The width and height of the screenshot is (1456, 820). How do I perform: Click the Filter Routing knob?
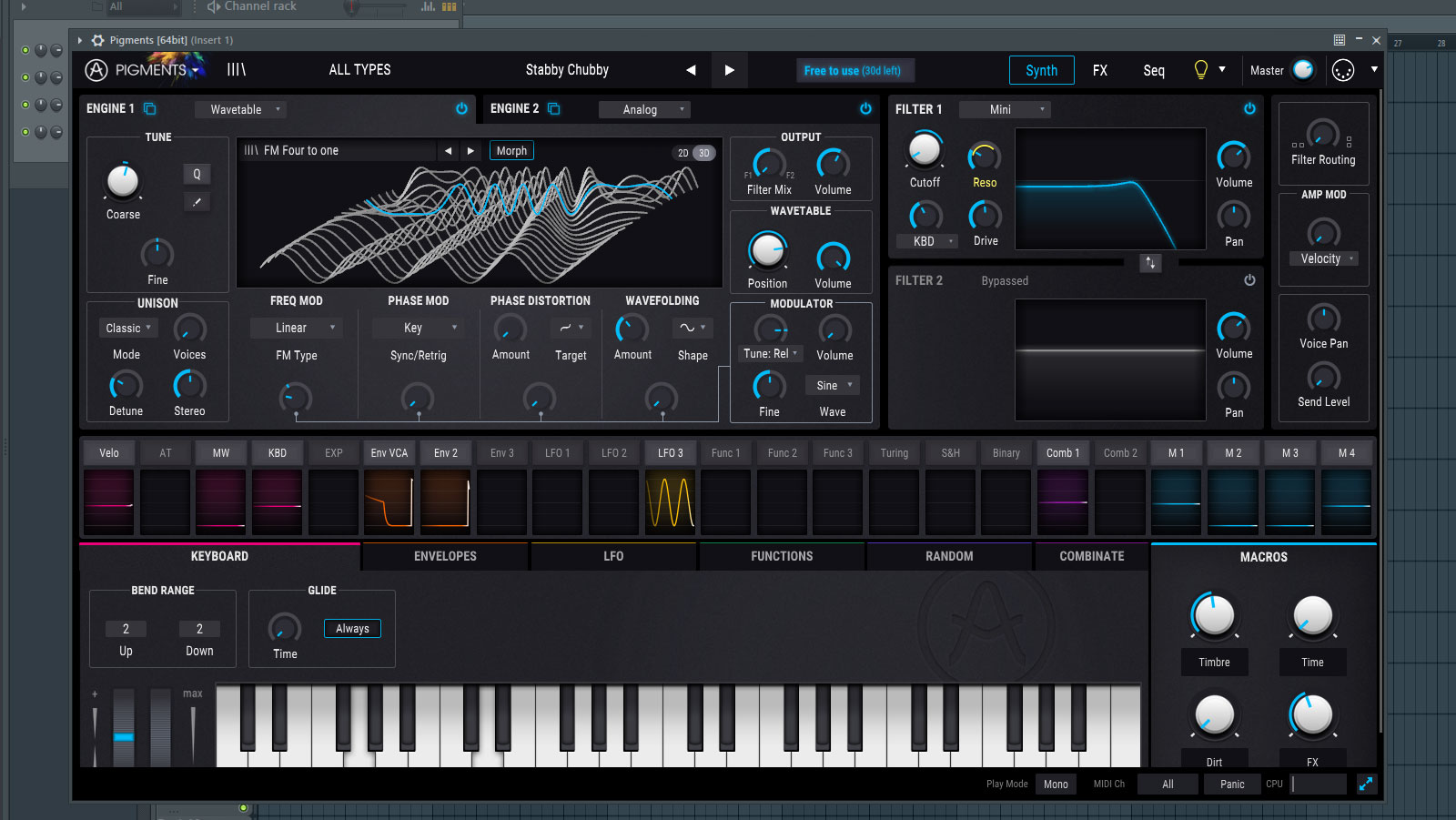tap(1323, 134)
